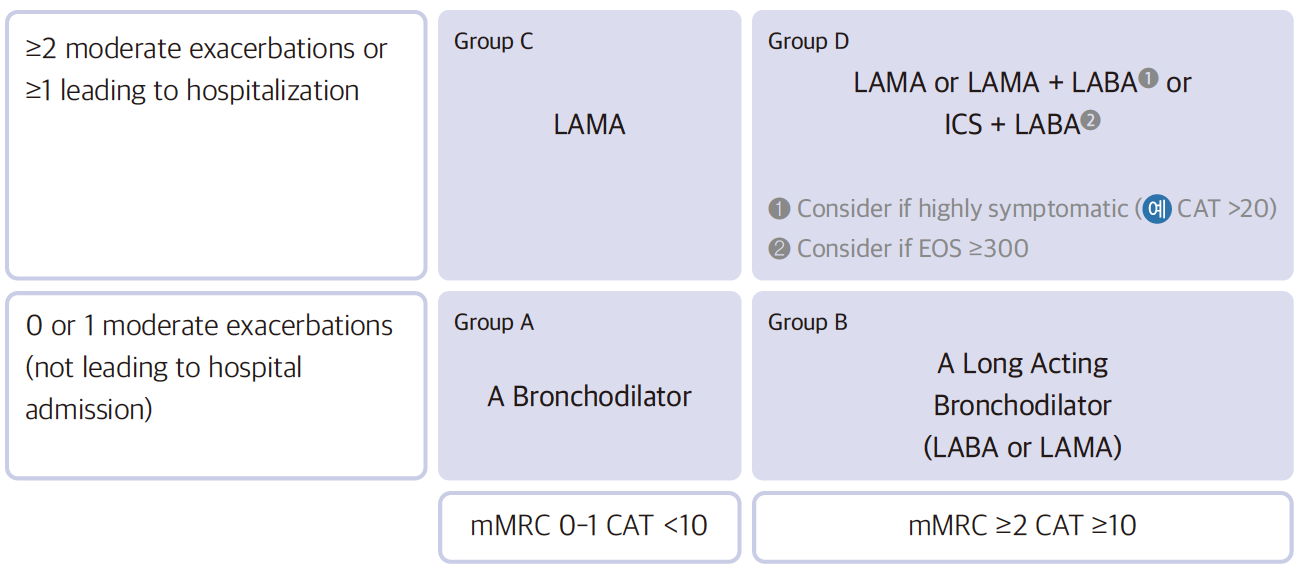Select the Group B label
The width and height of the screenshot is (1300, 574).
807,322
